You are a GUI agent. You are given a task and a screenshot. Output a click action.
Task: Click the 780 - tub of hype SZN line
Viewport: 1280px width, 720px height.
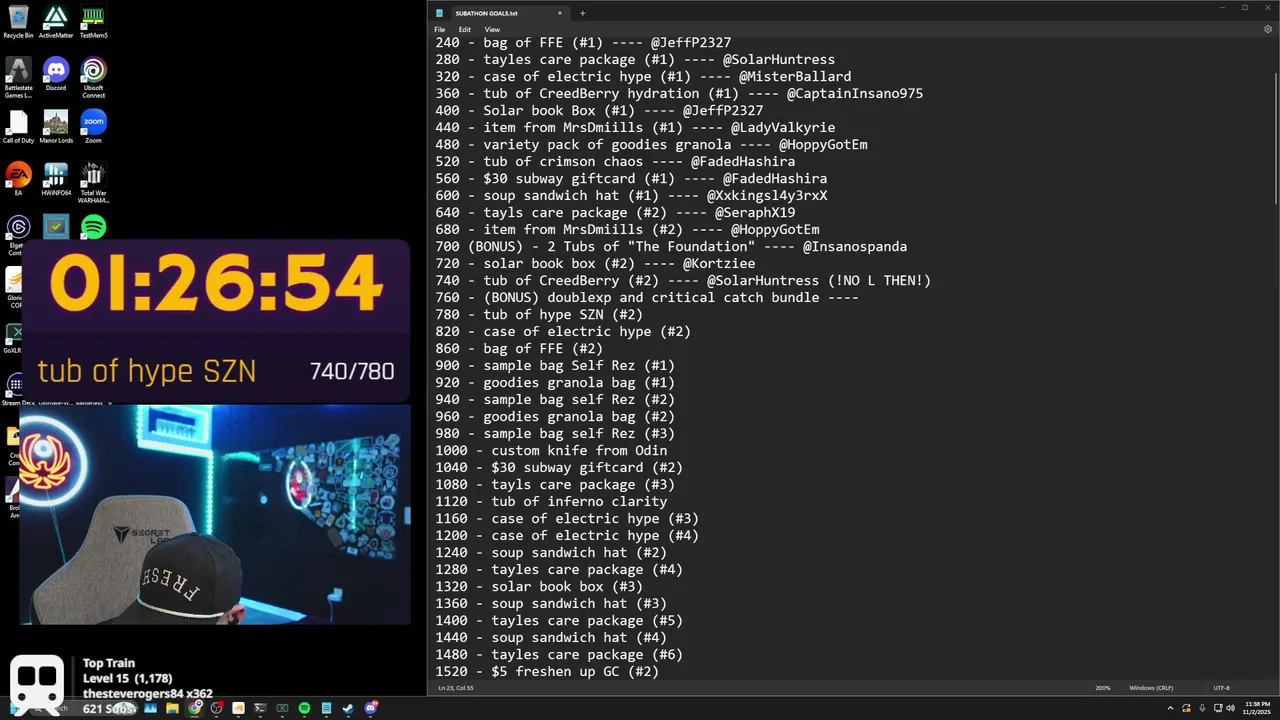(539, 315)
